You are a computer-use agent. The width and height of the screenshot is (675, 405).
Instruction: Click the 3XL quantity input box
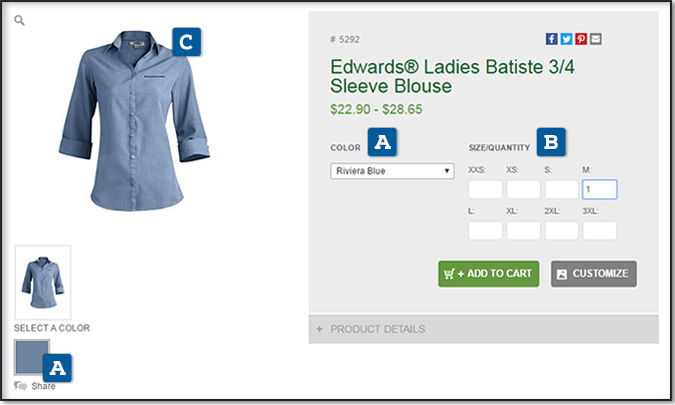[599, 231]
